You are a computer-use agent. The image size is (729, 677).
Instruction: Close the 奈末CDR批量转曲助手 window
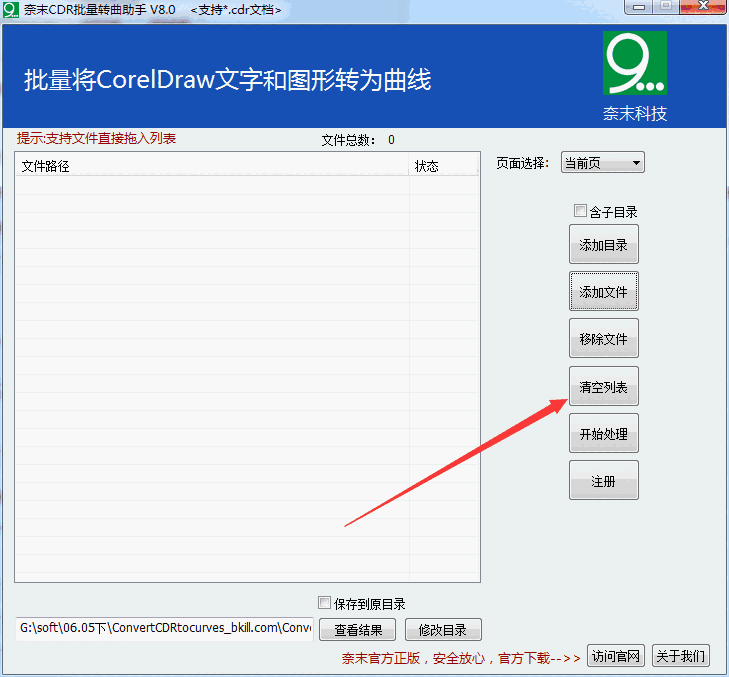point(703,7)
